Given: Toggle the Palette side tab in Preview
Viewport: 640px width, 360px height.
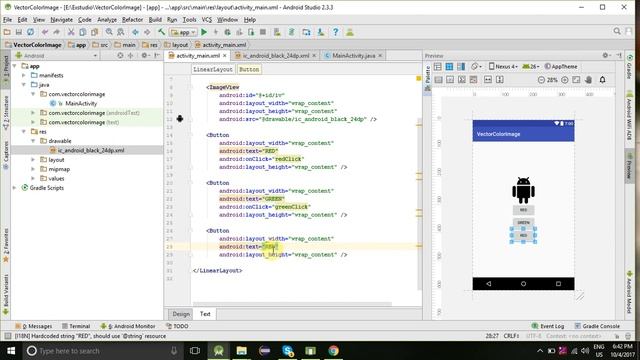Looking at the screenshot, I should [x=427, y=78].
